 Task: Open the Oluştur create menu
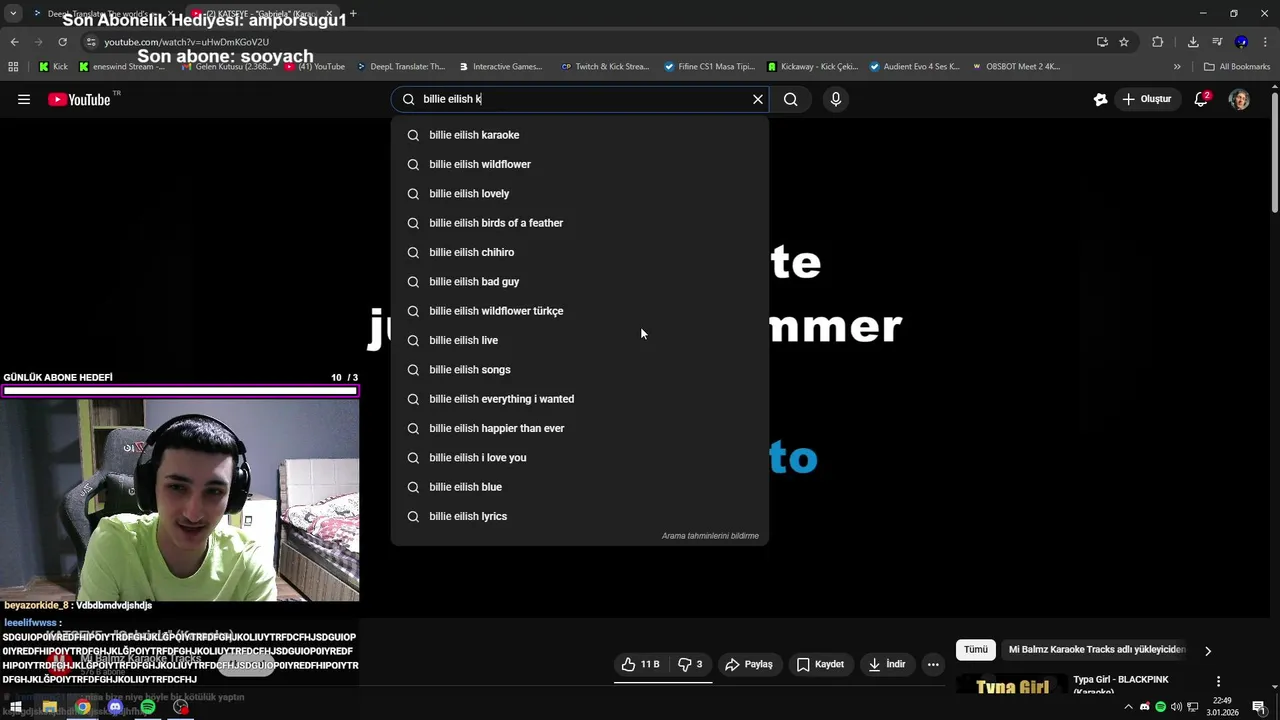click(1146, 99)
